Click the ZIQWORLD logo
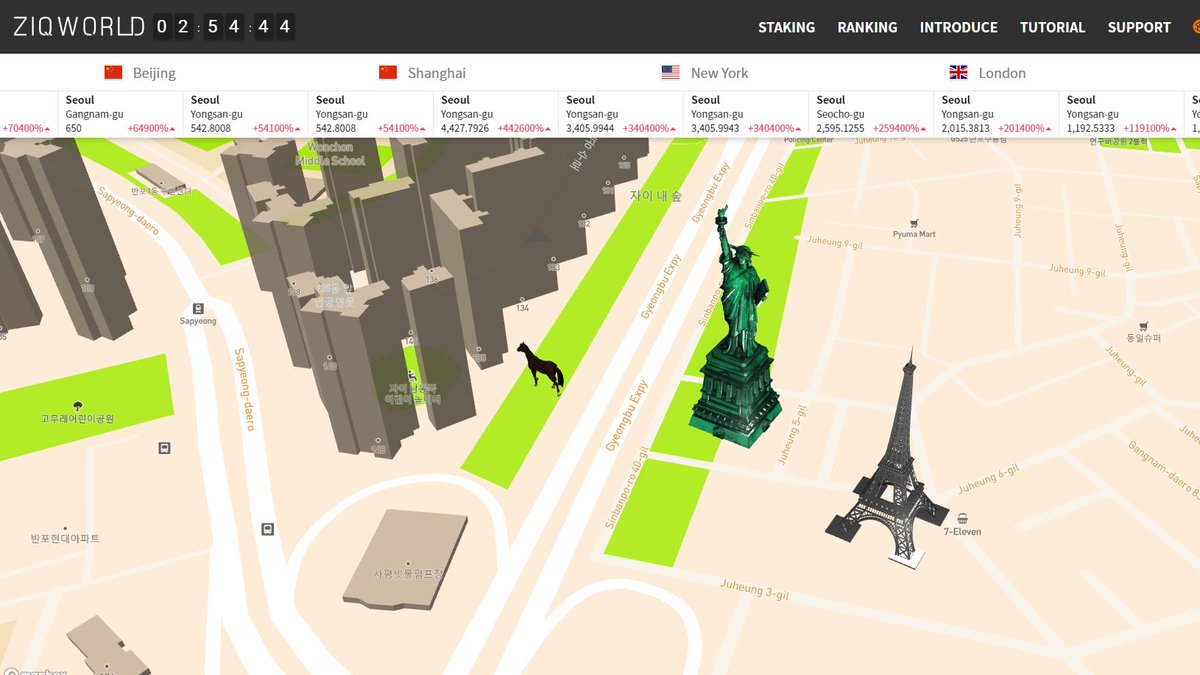This screenshot has width=1200, height=675. [79, 27]
